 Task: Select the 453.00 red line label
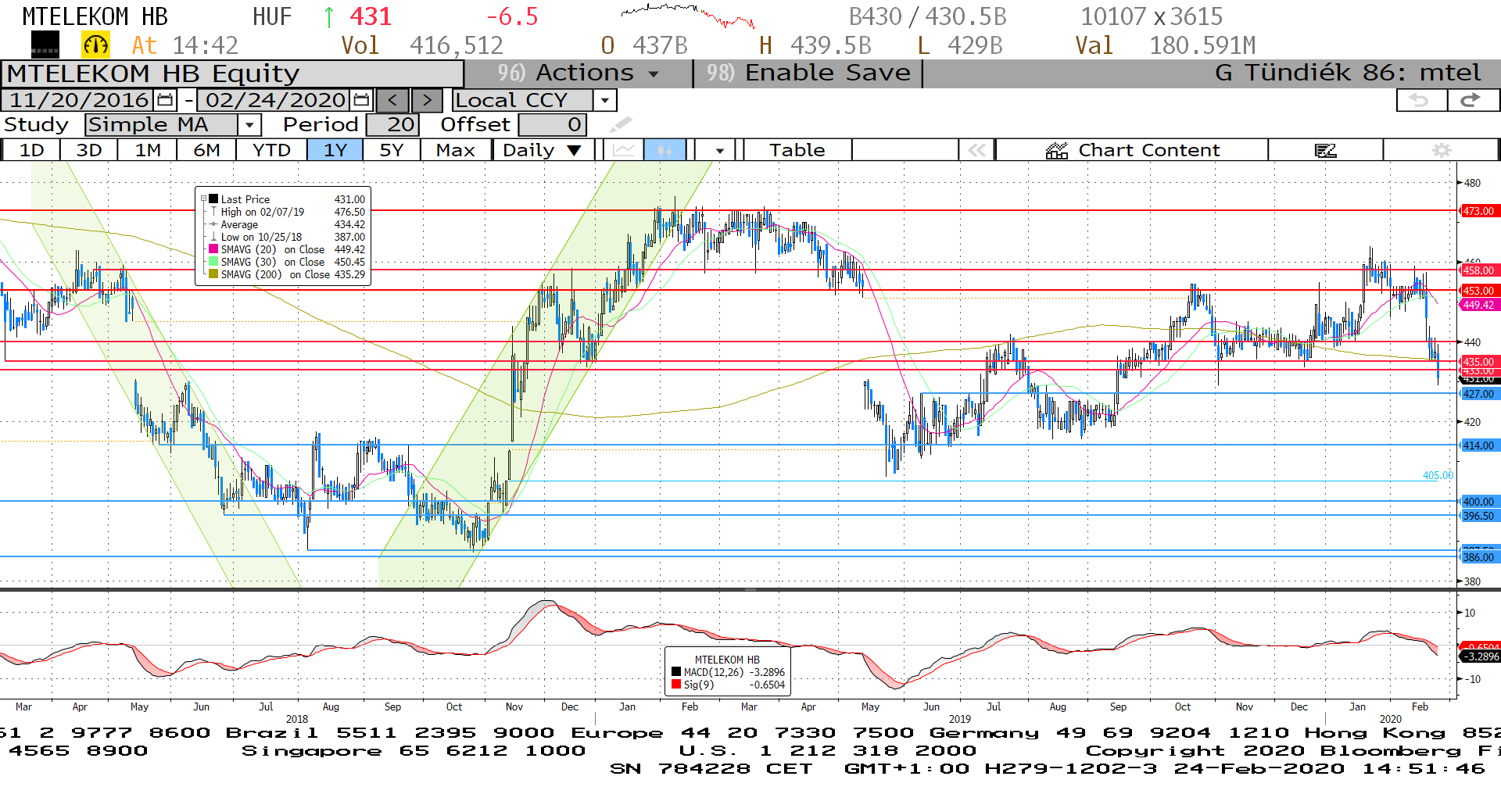pyautogui.click(x=1478, y=291)
